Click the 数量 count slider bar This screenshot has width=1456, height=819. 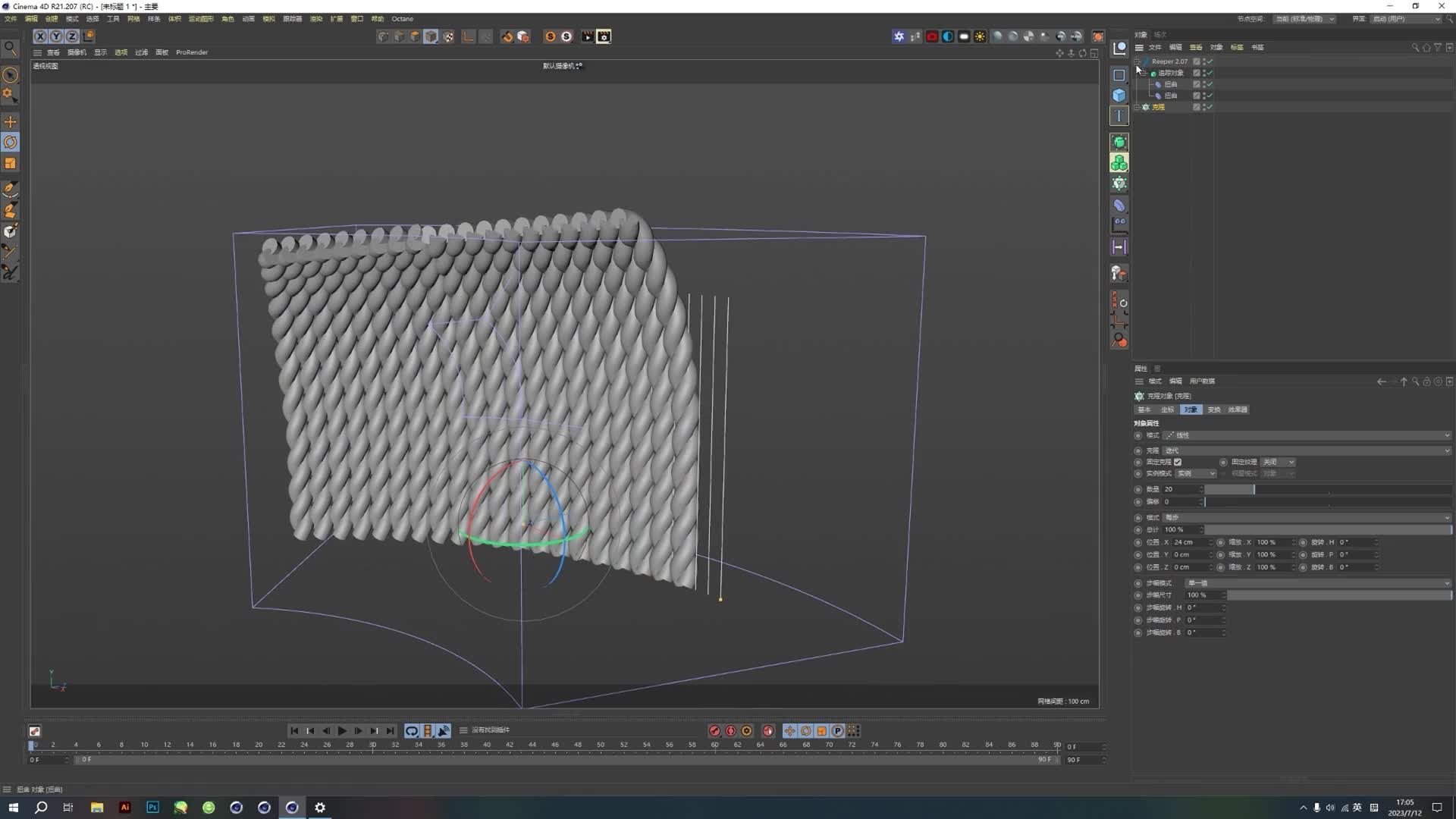pos(1328,490)
